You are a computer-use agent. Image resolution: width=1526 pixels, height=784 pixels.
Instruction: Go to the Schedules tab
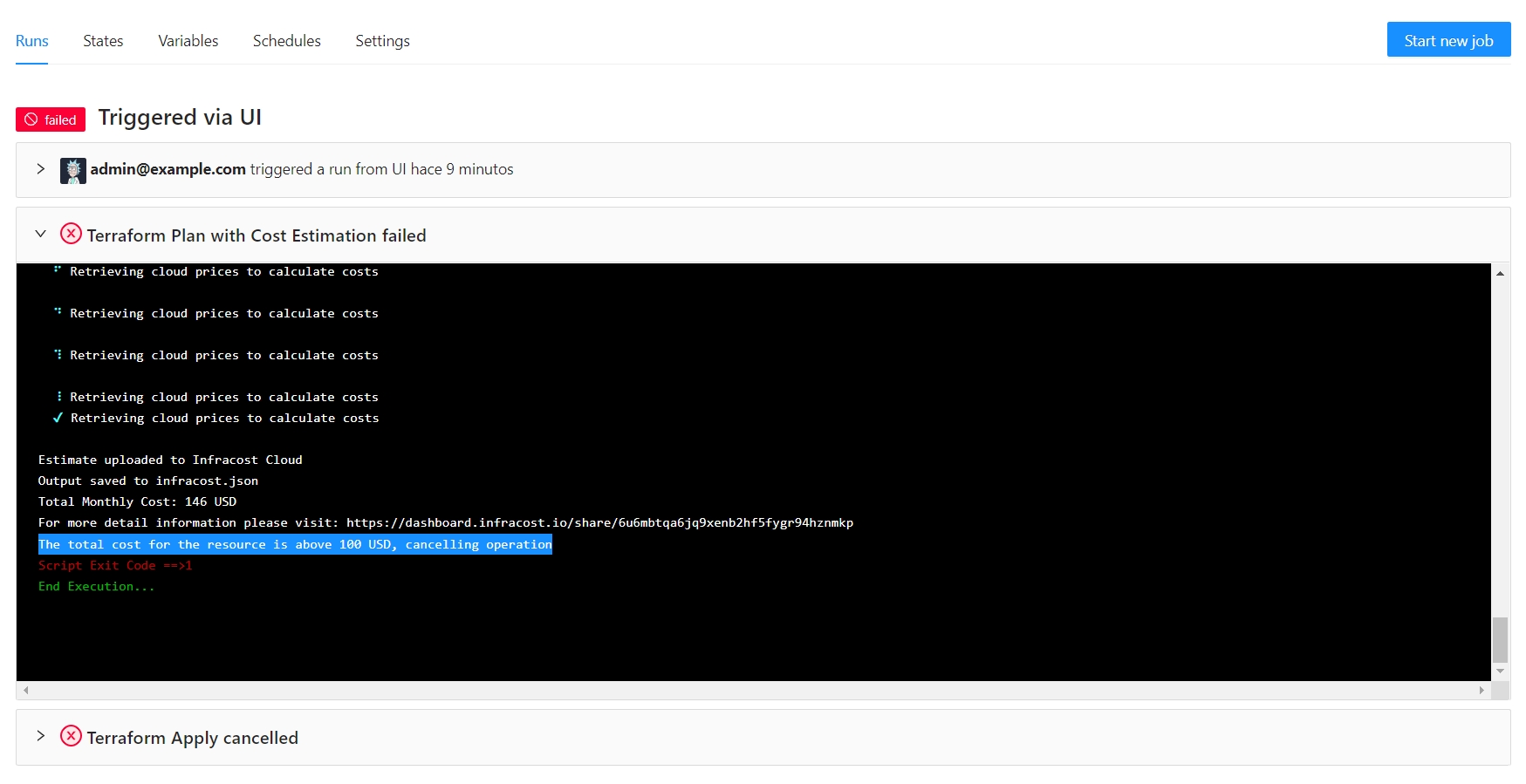286,41
